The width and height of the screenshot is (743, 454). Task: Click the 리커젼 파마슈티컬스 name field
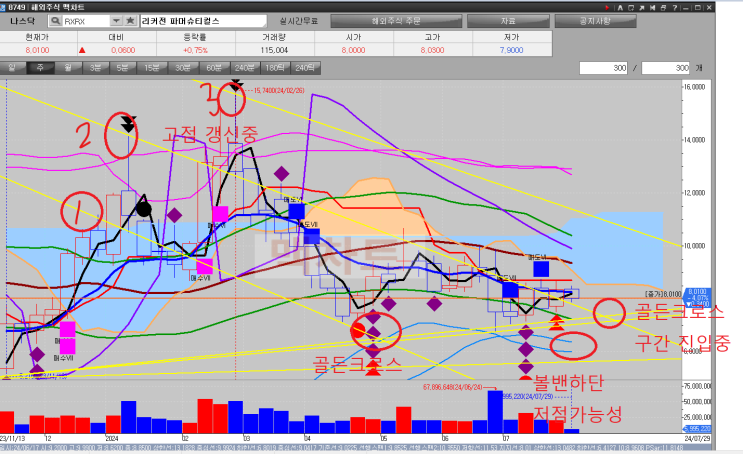(203, 21)
